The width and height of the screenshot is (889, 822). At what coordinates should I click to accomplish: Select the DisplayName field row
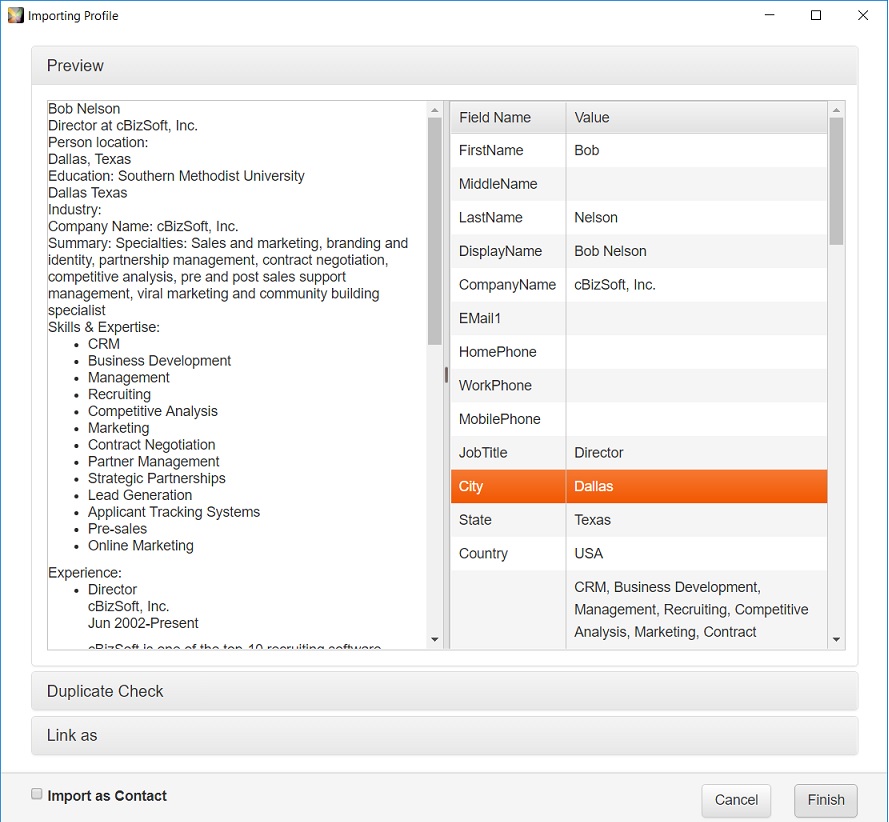point(639,251)
